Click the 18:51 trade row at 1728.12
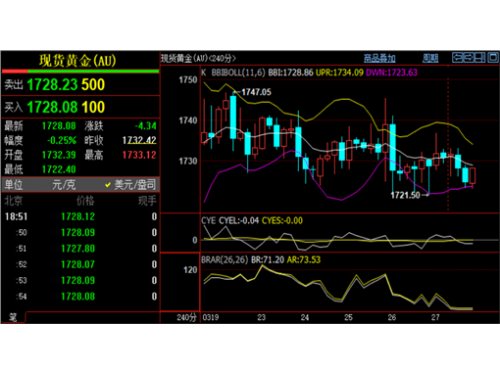Image resolution: width=500 pixels, height=375 pixels. (81, 217)
